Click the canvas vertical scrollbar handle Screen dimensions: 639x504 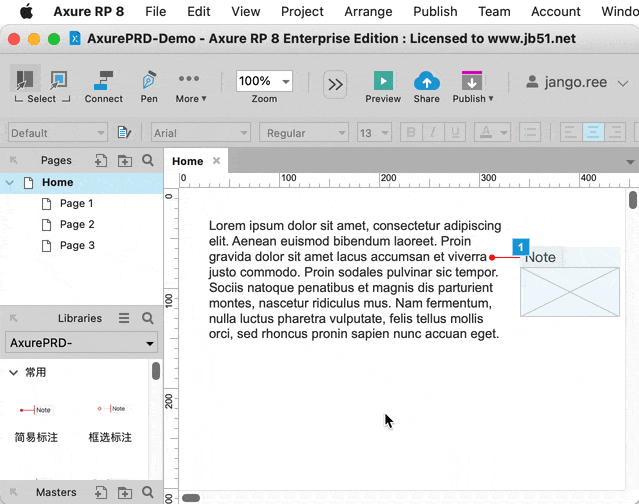[632, 200]
